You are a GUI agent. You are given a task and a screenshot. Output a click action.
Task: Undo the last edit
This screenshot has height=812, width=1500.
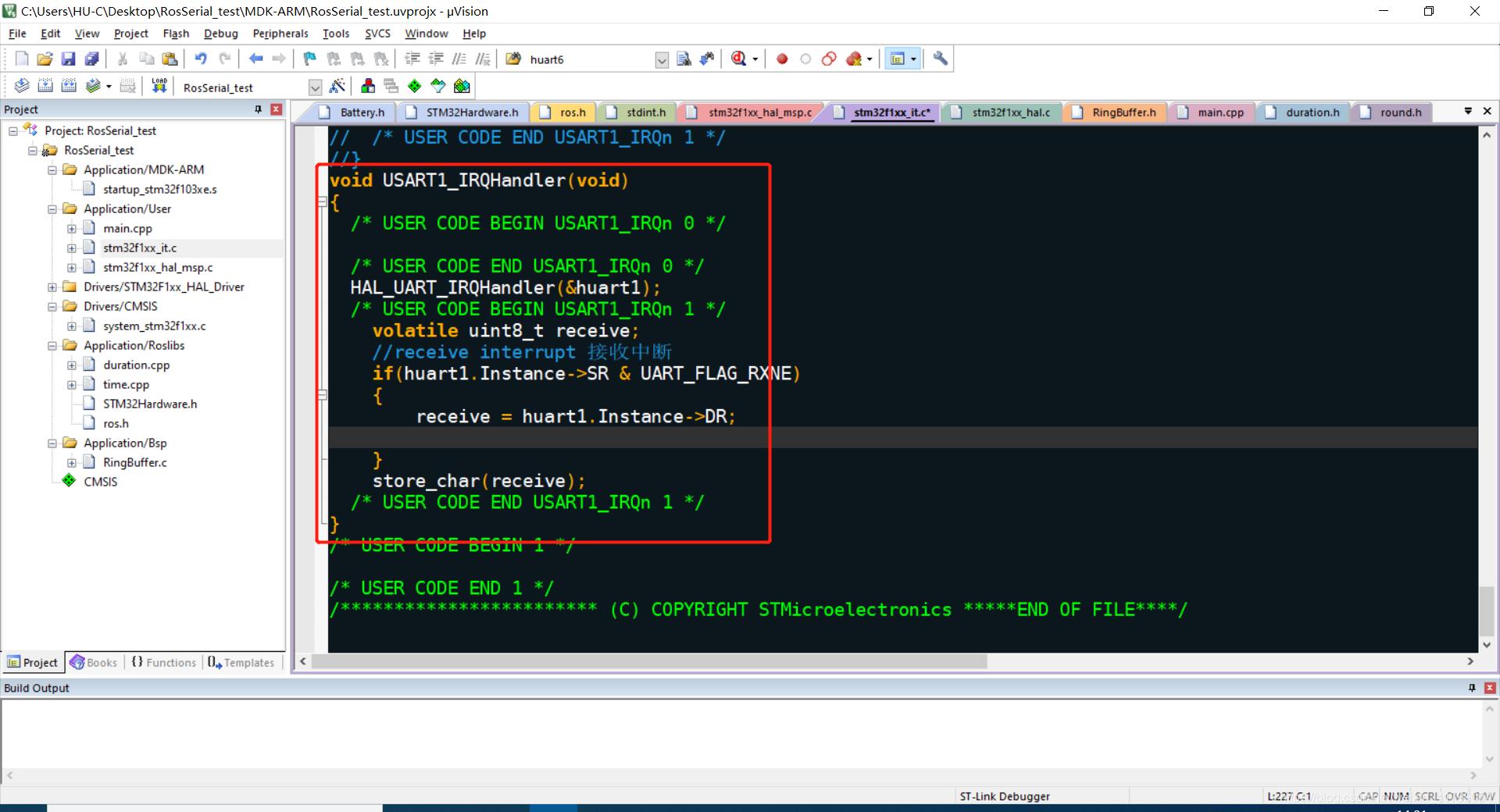coord(202,59)
